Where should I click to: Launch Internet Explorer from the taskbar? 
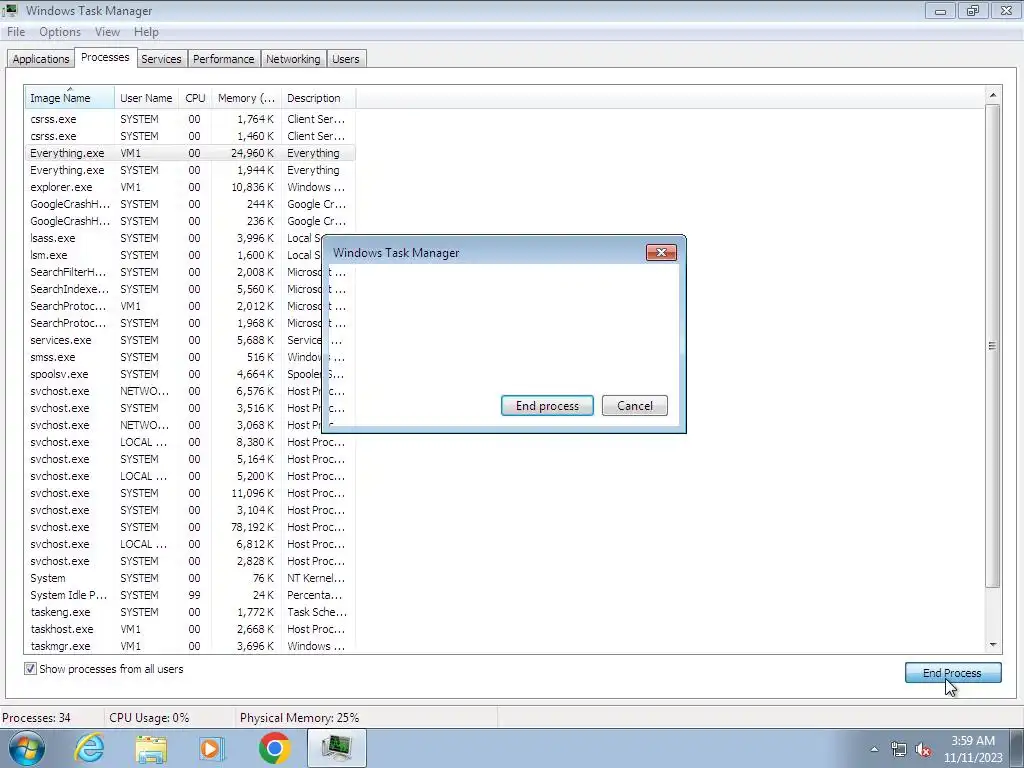tap(89, 748)
